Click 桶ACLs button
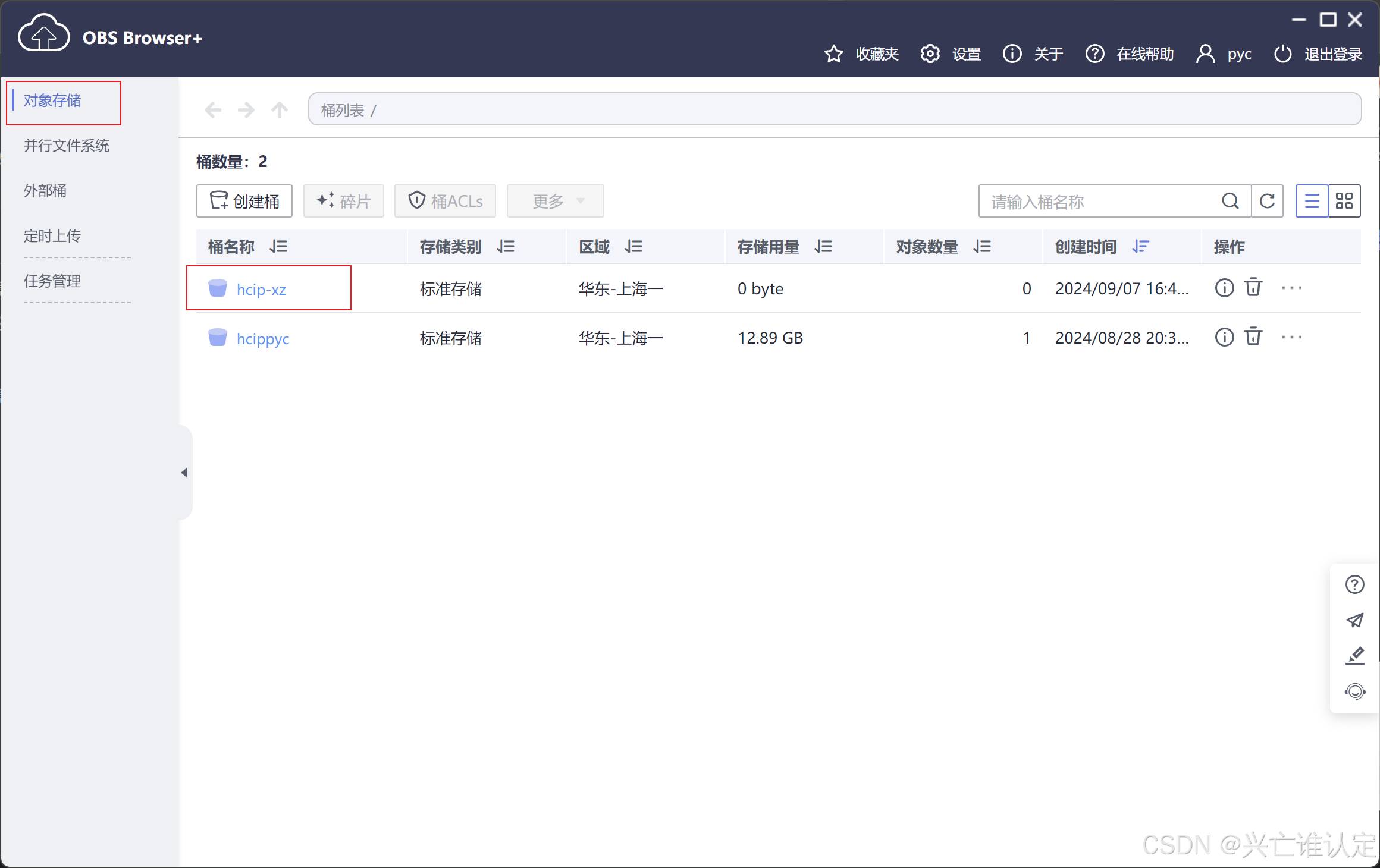This screenshot has height=868, width=1380. pos(445,202)
